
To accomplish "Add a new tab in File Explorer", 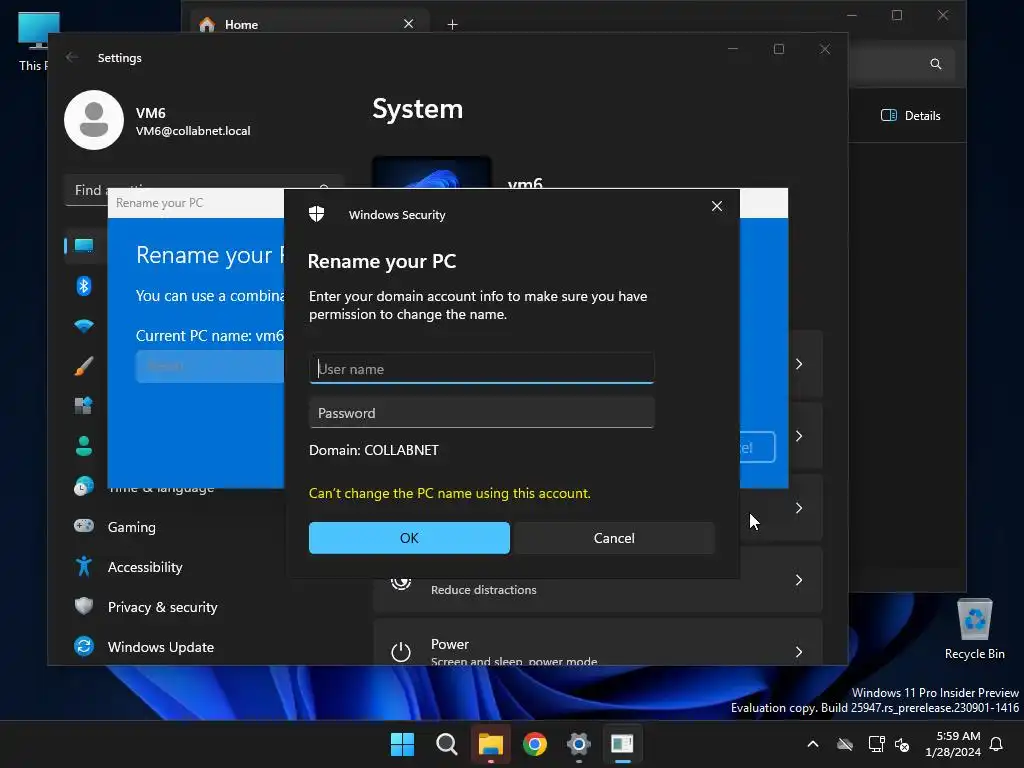I will [452, 24].
